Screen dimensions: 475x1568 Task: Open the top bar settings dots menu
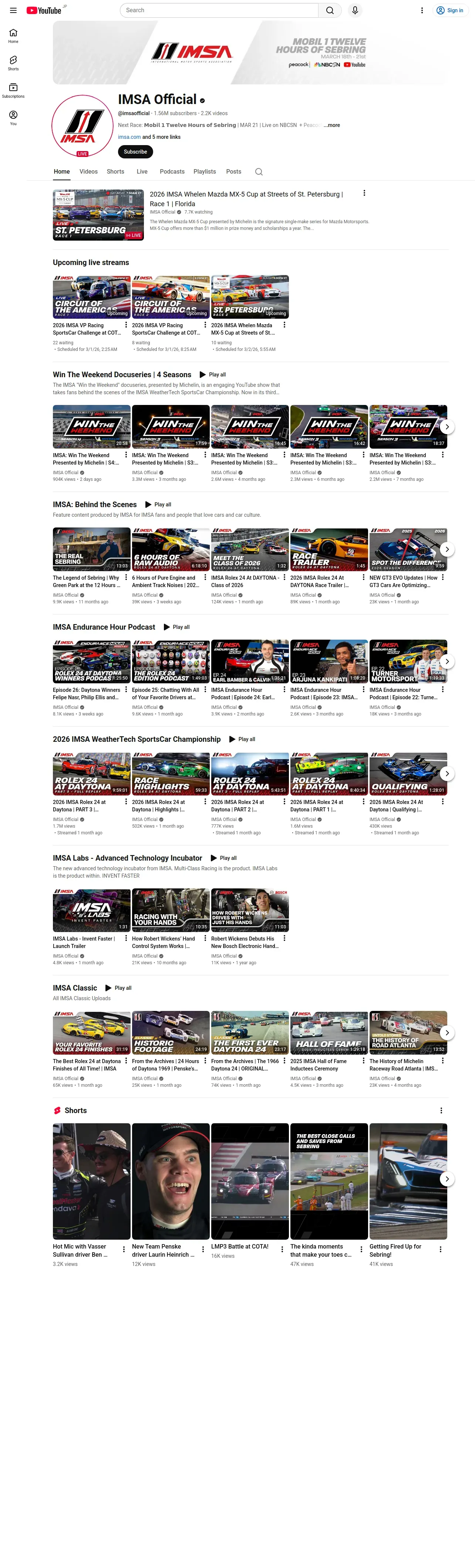(422, 10)
